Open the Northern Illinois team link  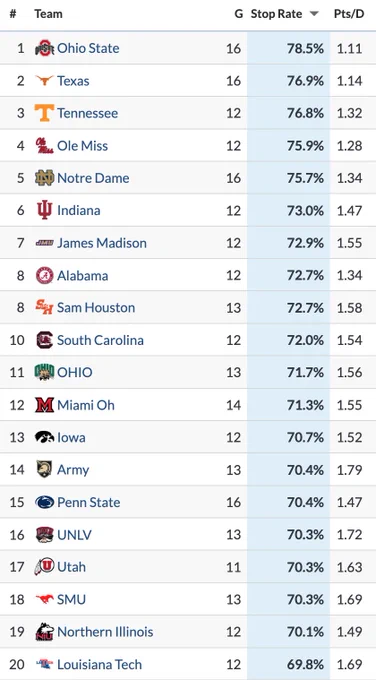[x=105, y=632]
